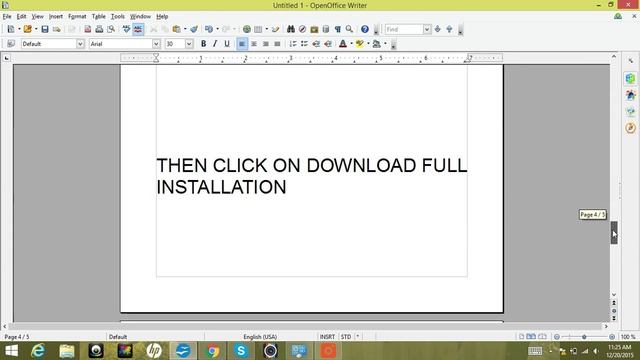Click the zoom slider handle
Image resolution: width=640 pixels, height=360 pixels.
point(584,337)
